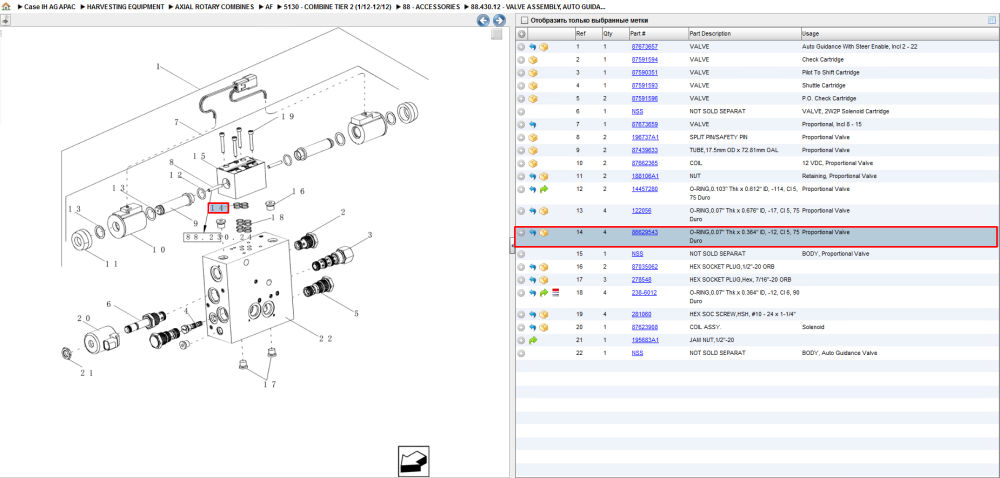Click the blue arrow icon for Ref 13
The image size is (1000, 478).
pyautogui.click(x=533, y=211)
